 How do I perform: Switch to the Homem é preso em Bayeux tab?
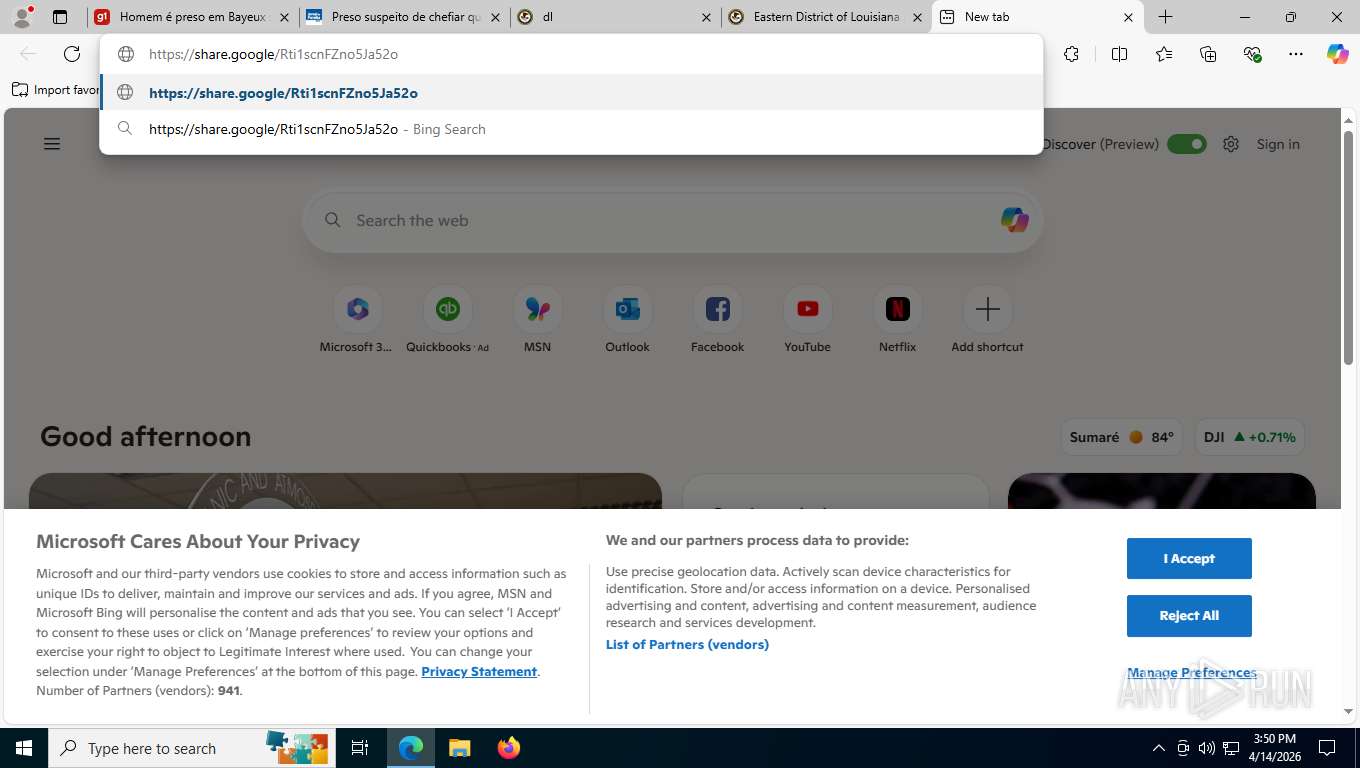pyautogui.click(x=193, y=17)
